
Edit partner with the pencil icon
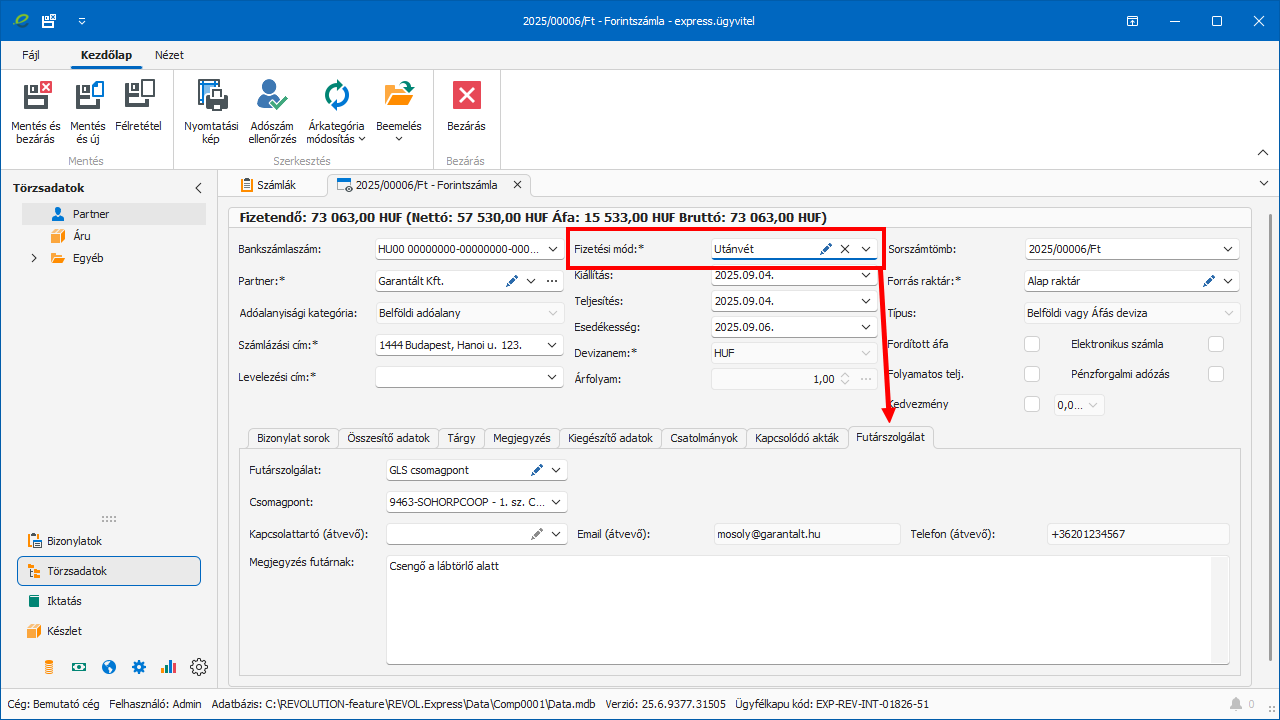click(x=512, y=281)
